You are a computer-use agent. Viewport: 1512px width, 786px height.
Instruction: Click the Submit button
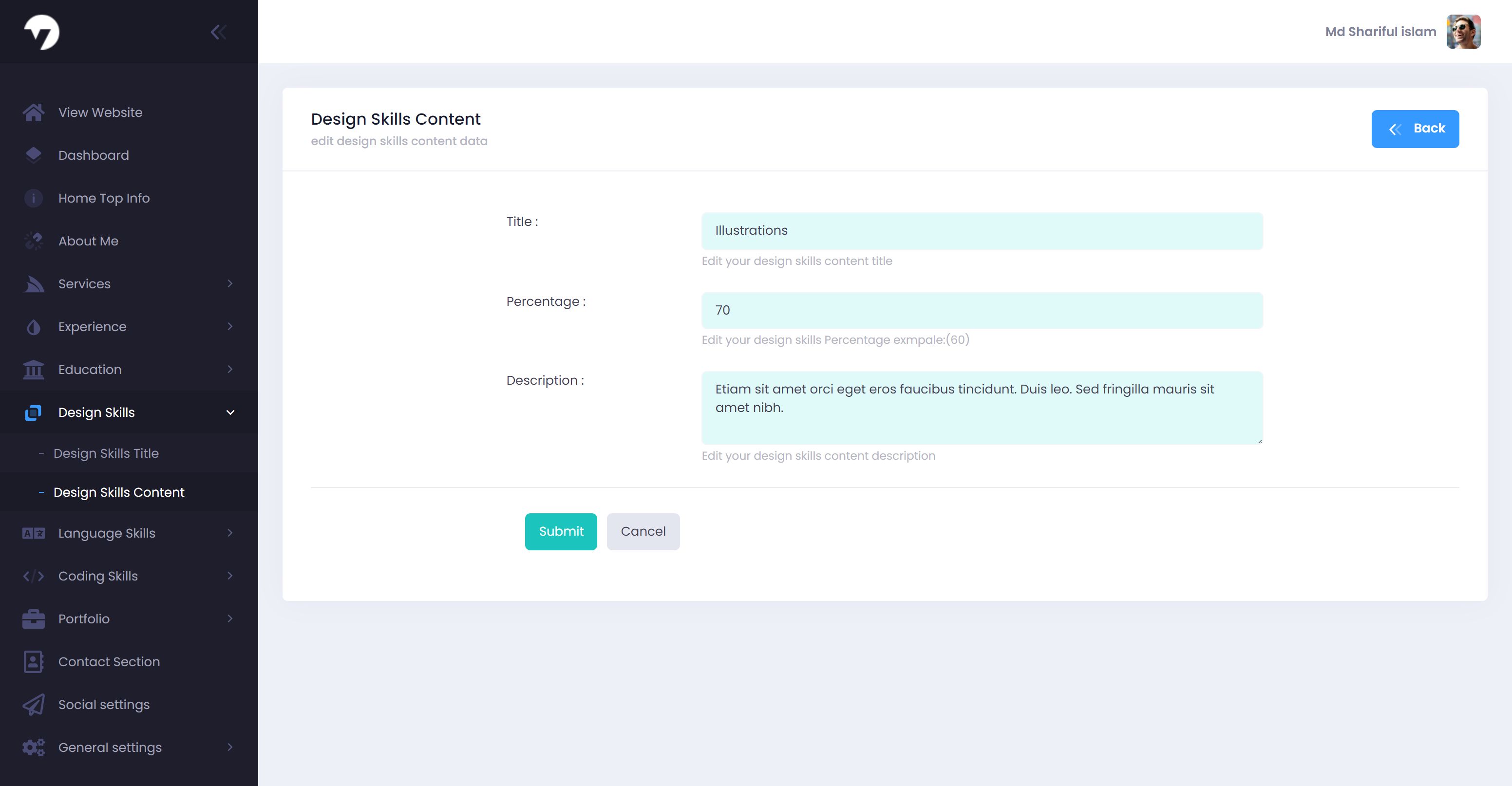[561, 531]
